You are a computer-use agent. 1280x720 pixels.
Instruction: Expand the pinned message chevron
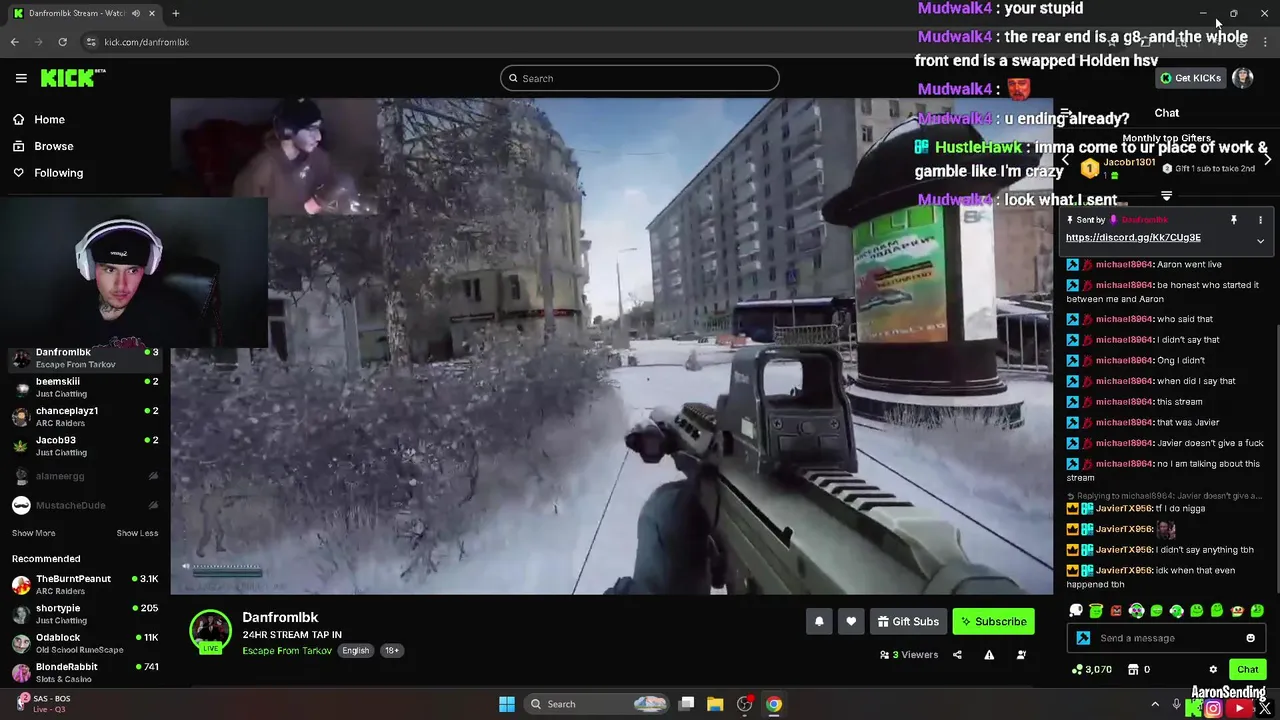coord(1260,241)
